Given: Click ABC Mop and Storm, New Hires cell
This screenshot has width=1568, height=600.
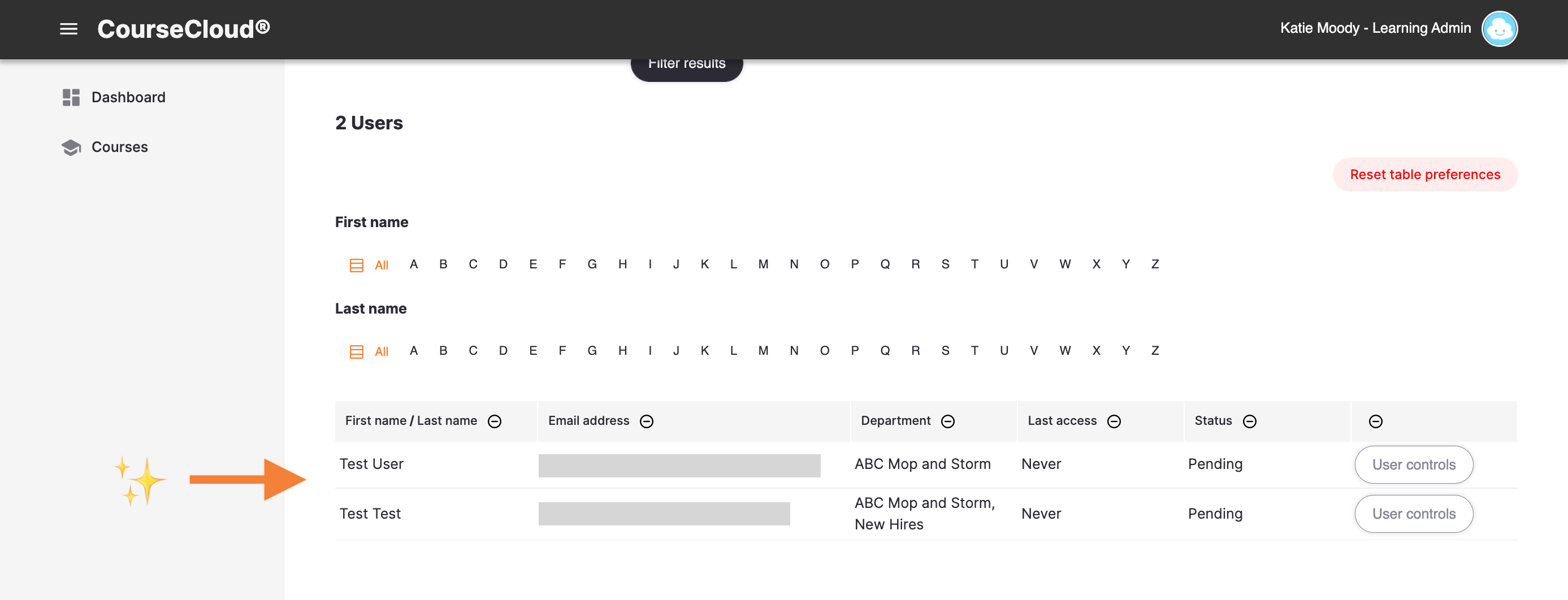Looking at the screenshot, I should coord(925,514).
